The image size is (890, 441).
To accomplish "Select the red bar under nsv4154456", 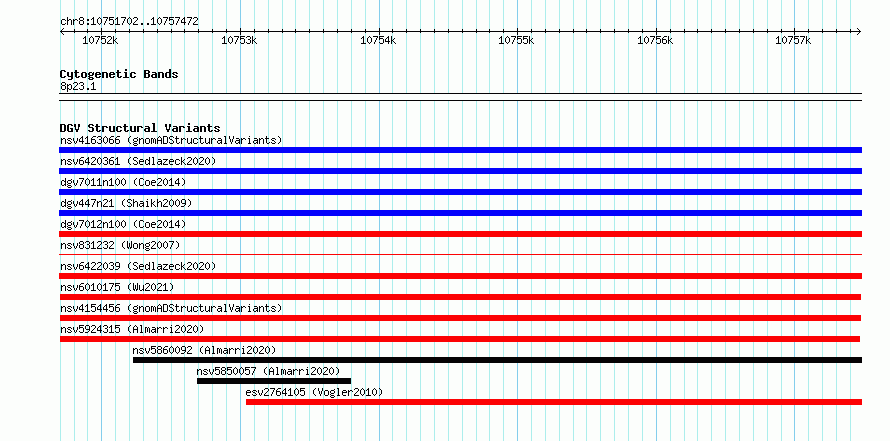I will tap(460, 318).
